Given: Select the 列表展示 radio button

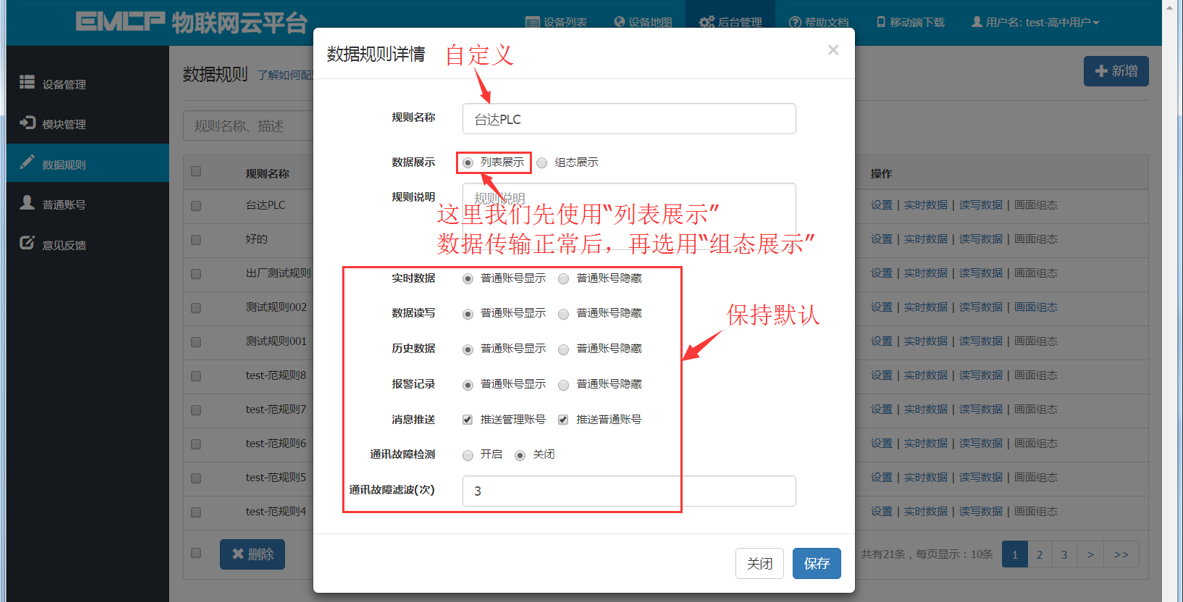Looking at the screenshot, I should 468,162.
